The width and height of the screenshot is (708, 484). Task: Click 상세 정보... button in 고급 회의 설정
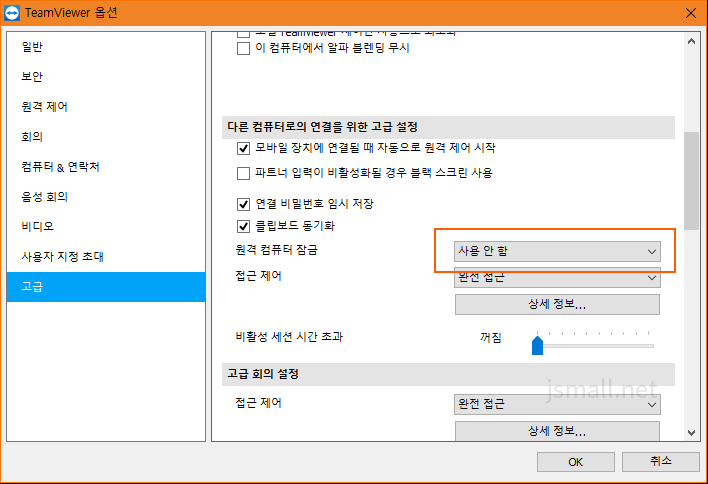pos(557,431)
